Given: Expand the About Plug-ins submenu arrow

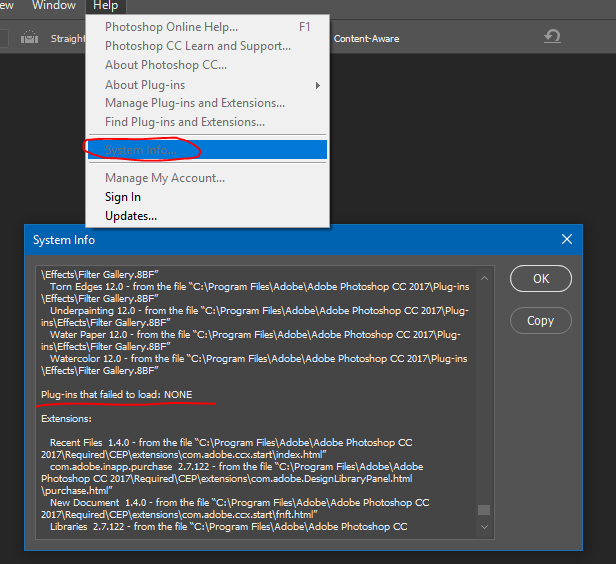Looking at the screenshot, I should point(317,85).
